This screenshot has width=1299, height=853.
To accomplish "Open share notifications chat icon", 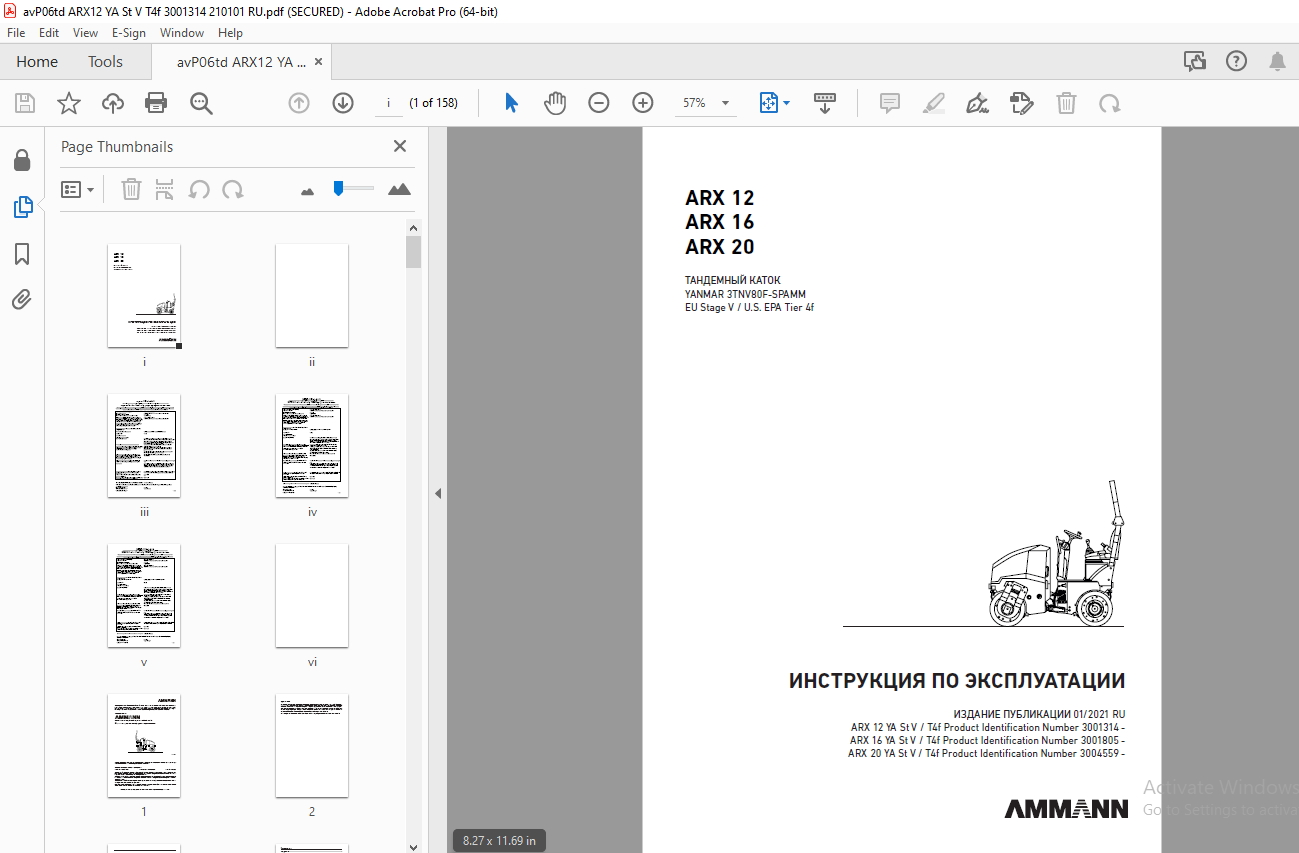I will (x=1195, y=62).
